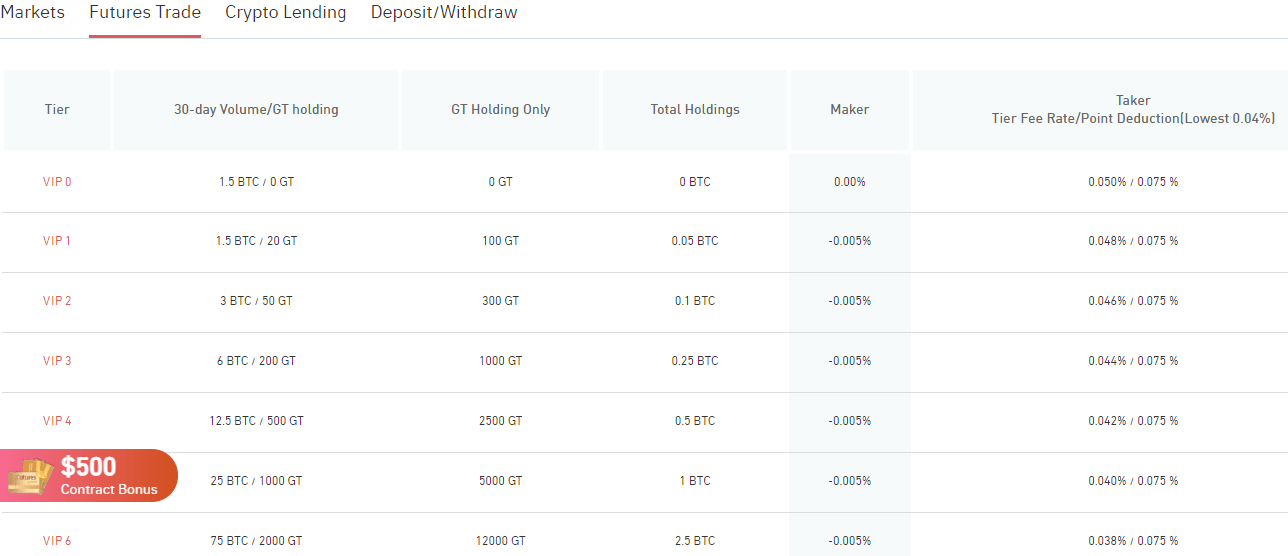Viewport: 1288px width, 556px height.
Task: Select the VIP 6 tier label
Action: point(57,541)
